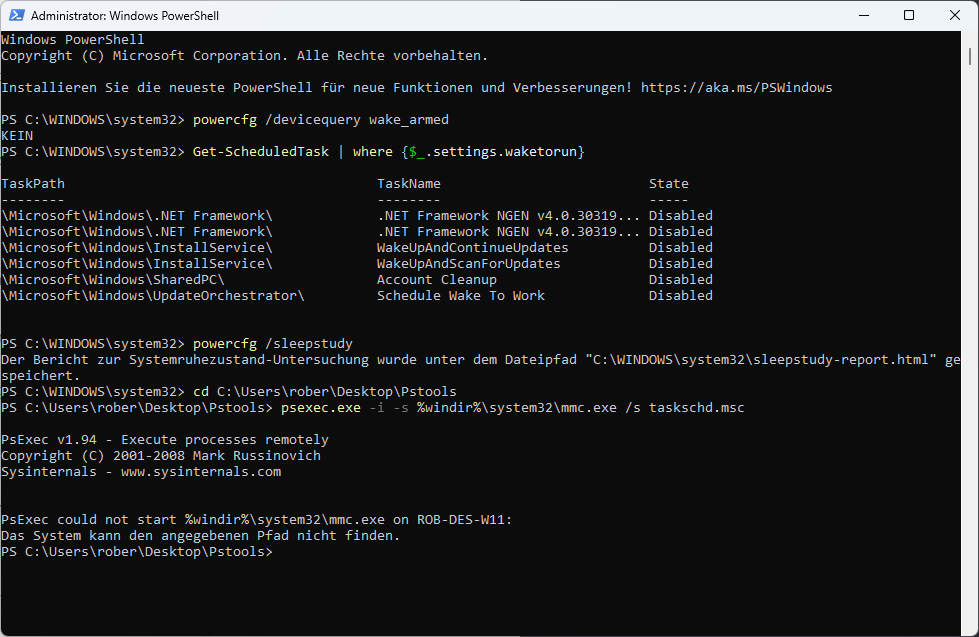
Task: Click the 'powercfg /devicequery wake_armed' command
Action: tap(320, 119)
